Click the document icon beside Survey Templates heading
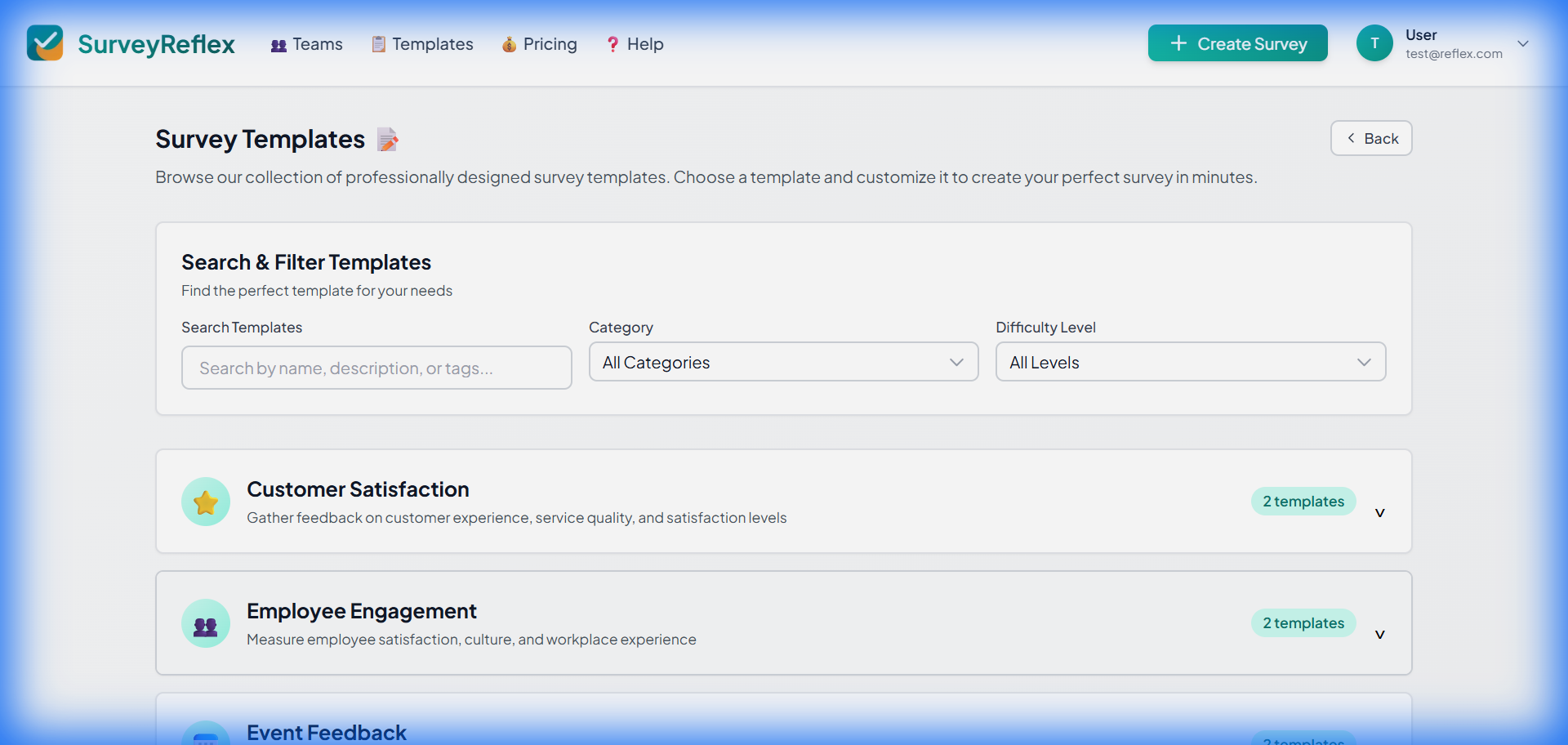This screenshot has width=1568, height=745. (x=387, y=139)
